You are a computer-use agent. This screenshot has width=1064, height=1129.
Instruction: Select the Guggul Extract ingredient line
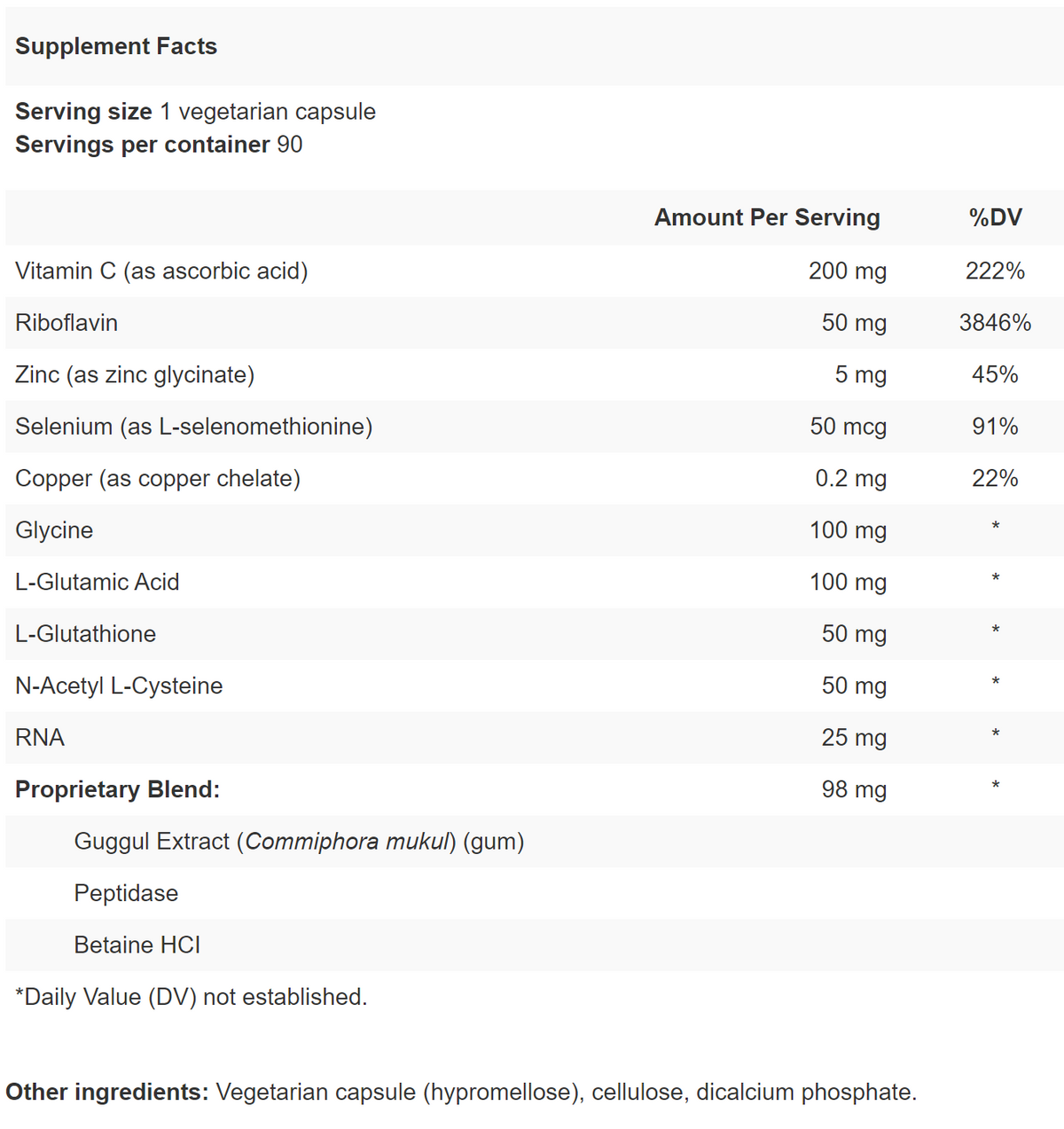click(x=299, y=842)
